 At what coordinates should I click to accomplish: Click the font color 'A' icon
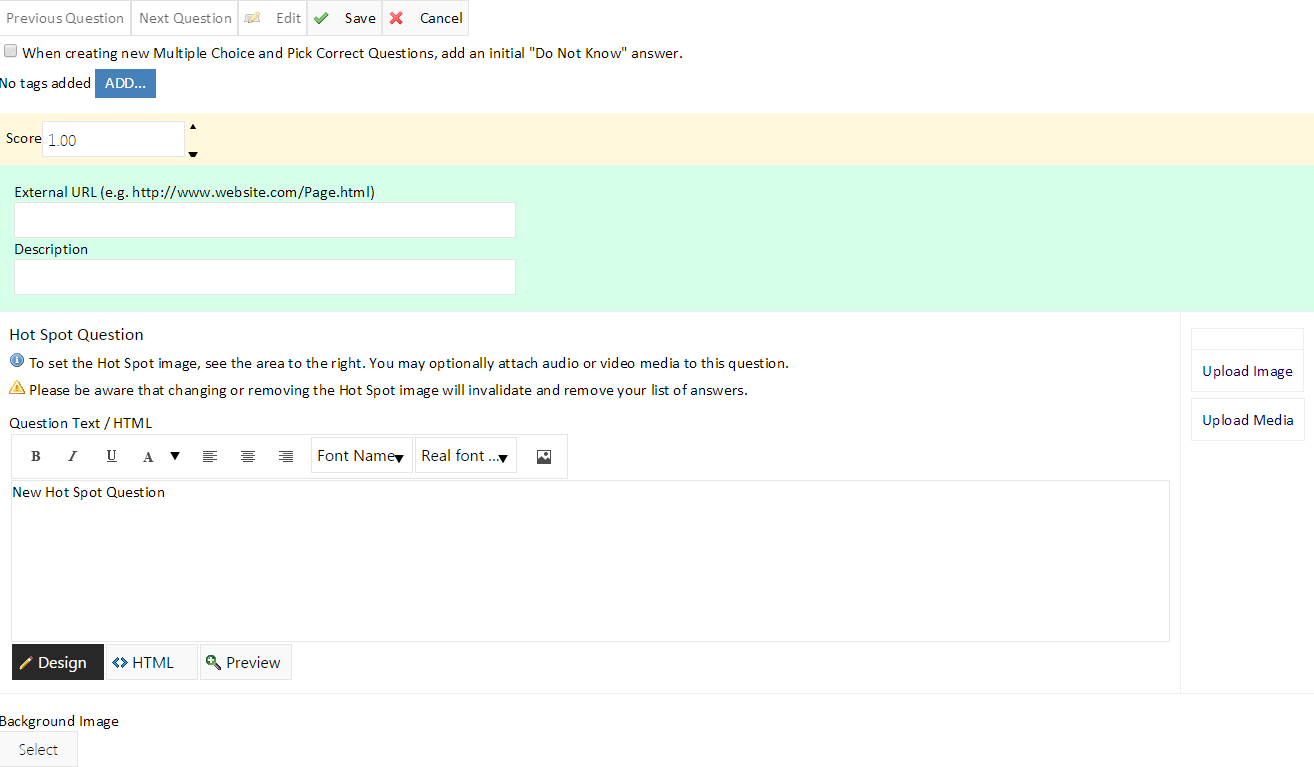148,456
